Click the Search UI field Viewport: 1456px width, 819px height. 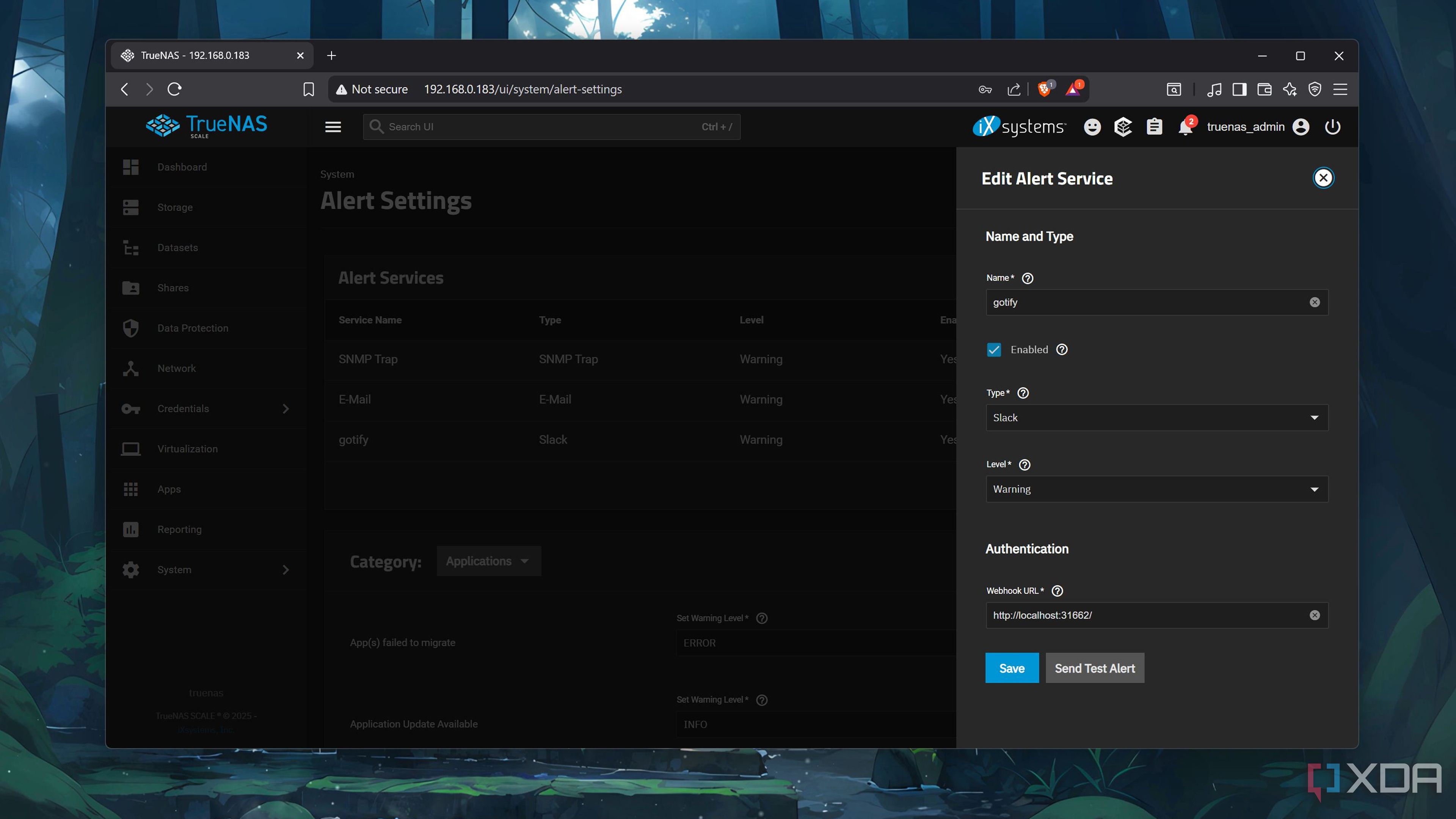tap(551, 127)
